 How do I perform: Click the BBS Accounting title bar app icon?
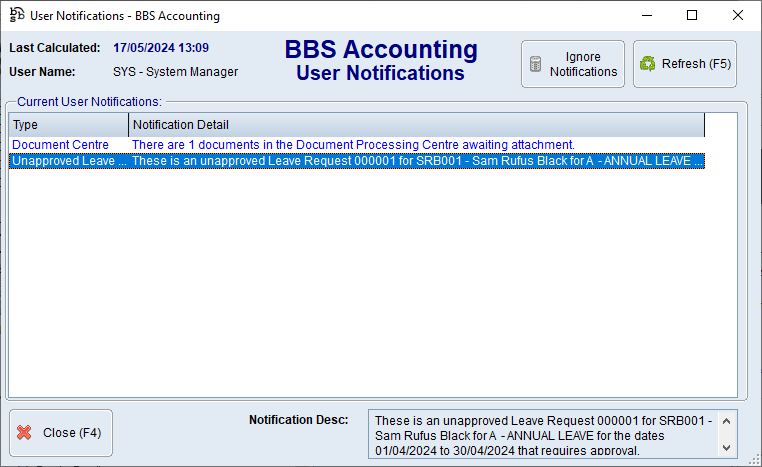(16, 15)
